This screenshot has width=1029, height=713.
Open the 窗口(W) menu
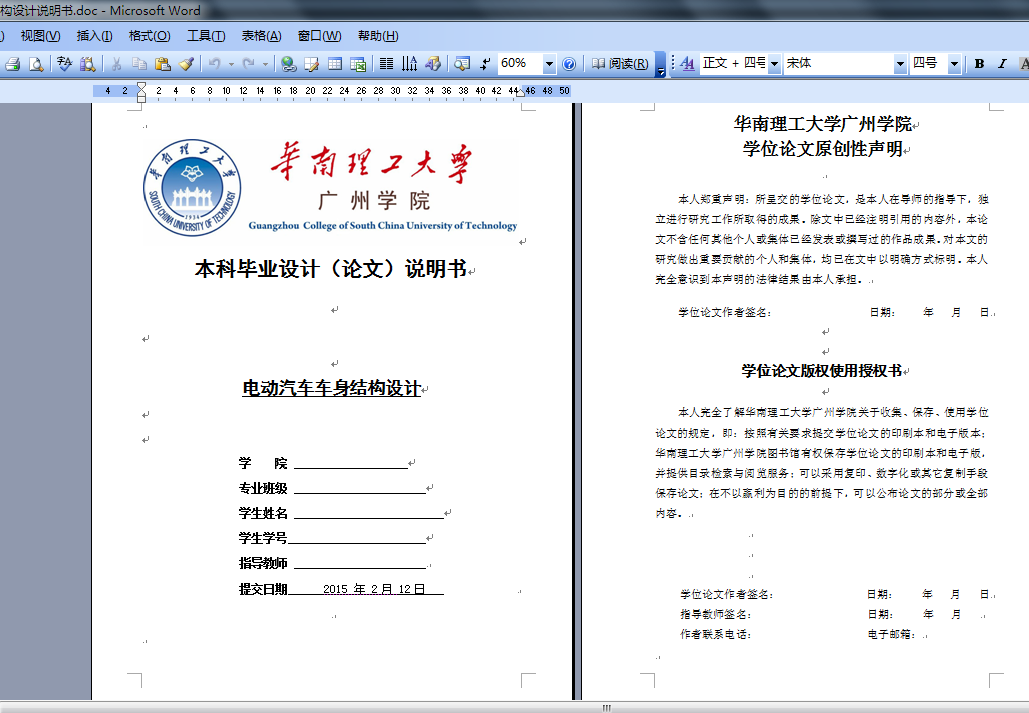pos(320,35)
